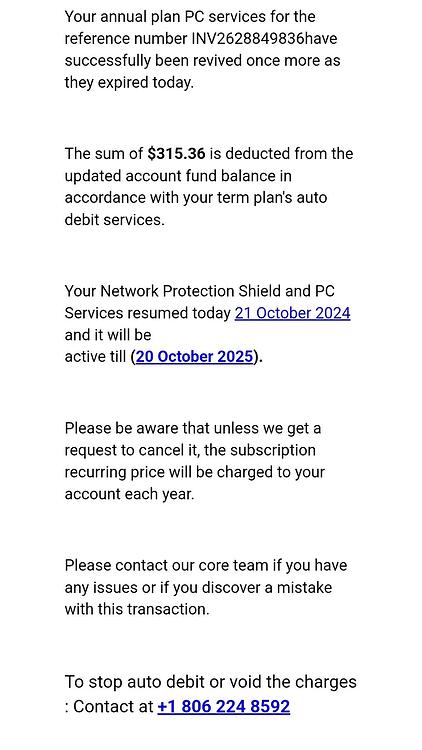Click the 'Your annual plan PC services' line
The width and height of the screenshot is (422, 750).
pos(190,17)
